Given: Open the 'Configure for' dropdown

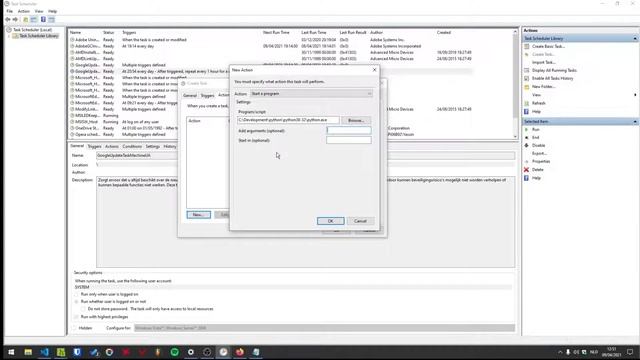Looking at the screenshot, I should pyautogui.click(x=324, y=328).
